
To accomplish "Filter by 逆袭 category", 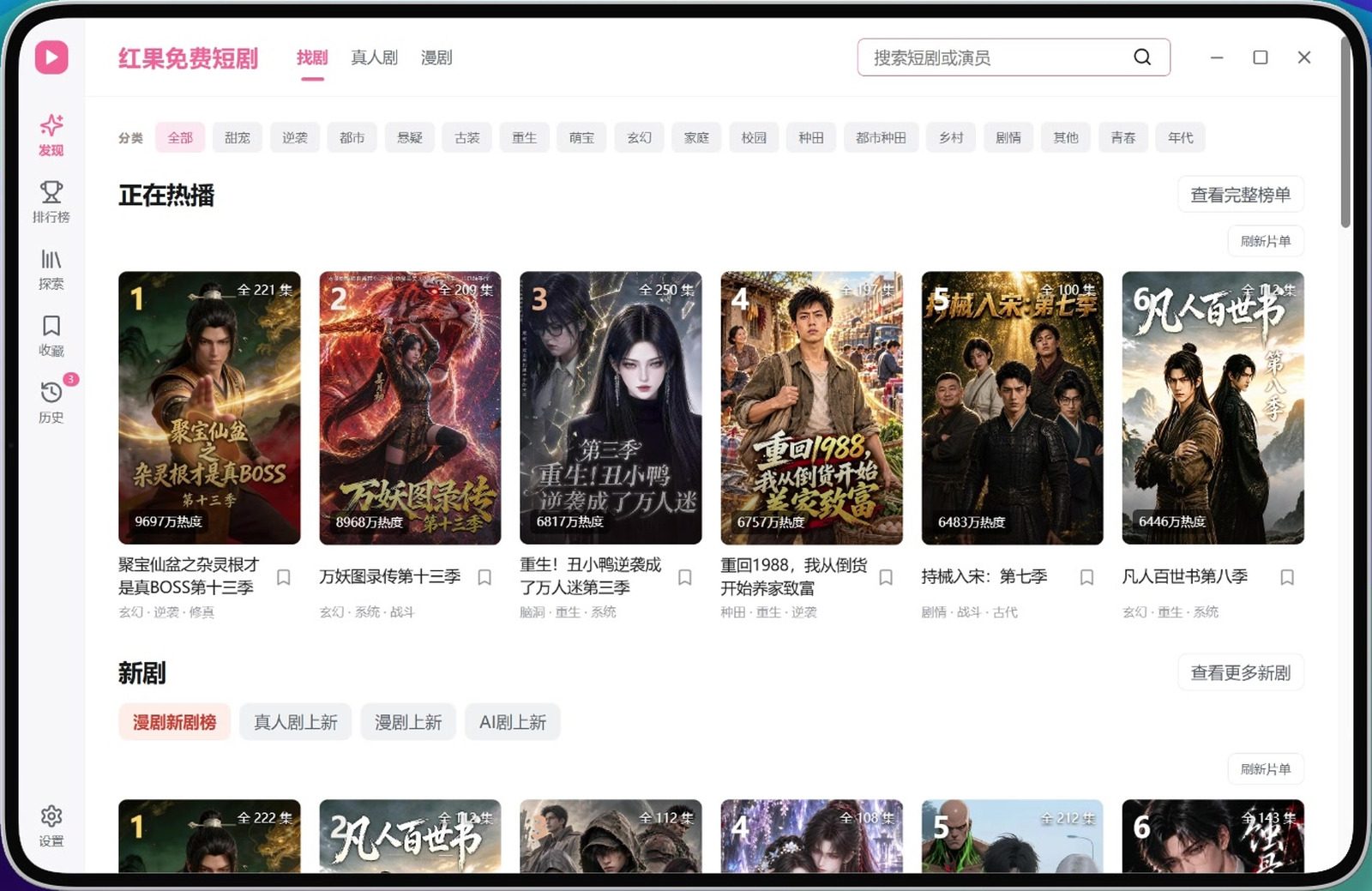I will coord(295,137).
